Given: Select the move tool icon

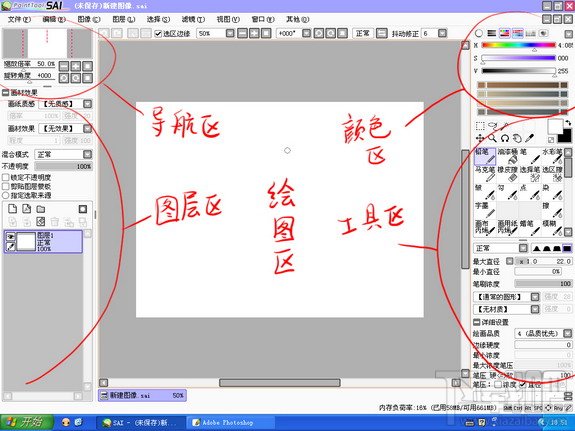Looking at the screenshot, I should pos(480,138).
